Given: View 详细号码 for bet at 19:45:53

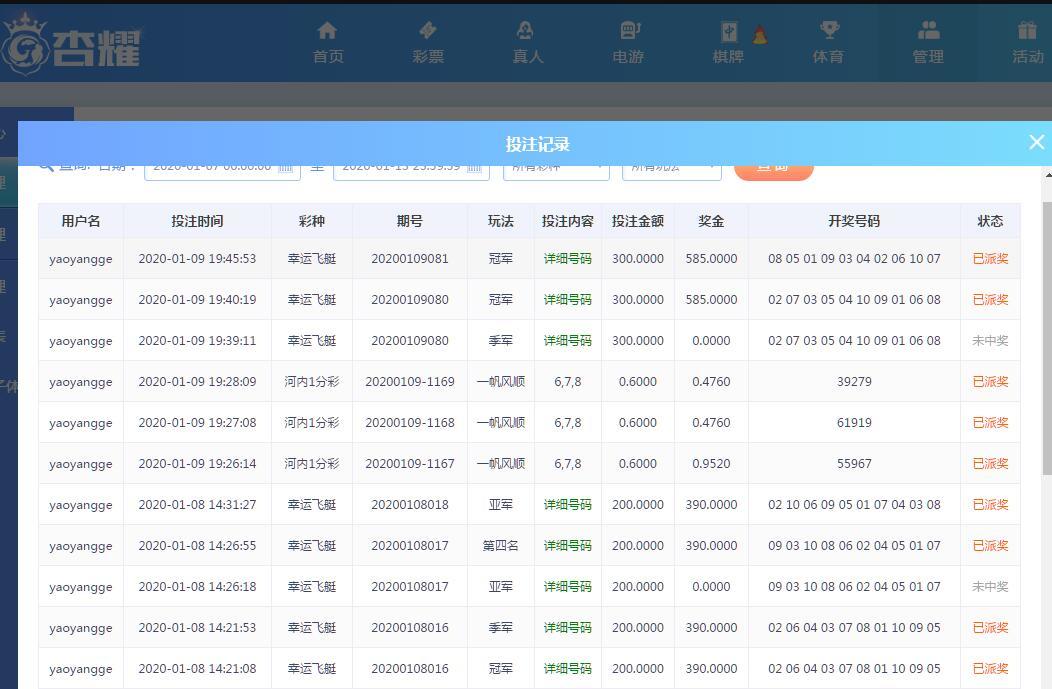Looking at the screenshot, I should 568,258.
